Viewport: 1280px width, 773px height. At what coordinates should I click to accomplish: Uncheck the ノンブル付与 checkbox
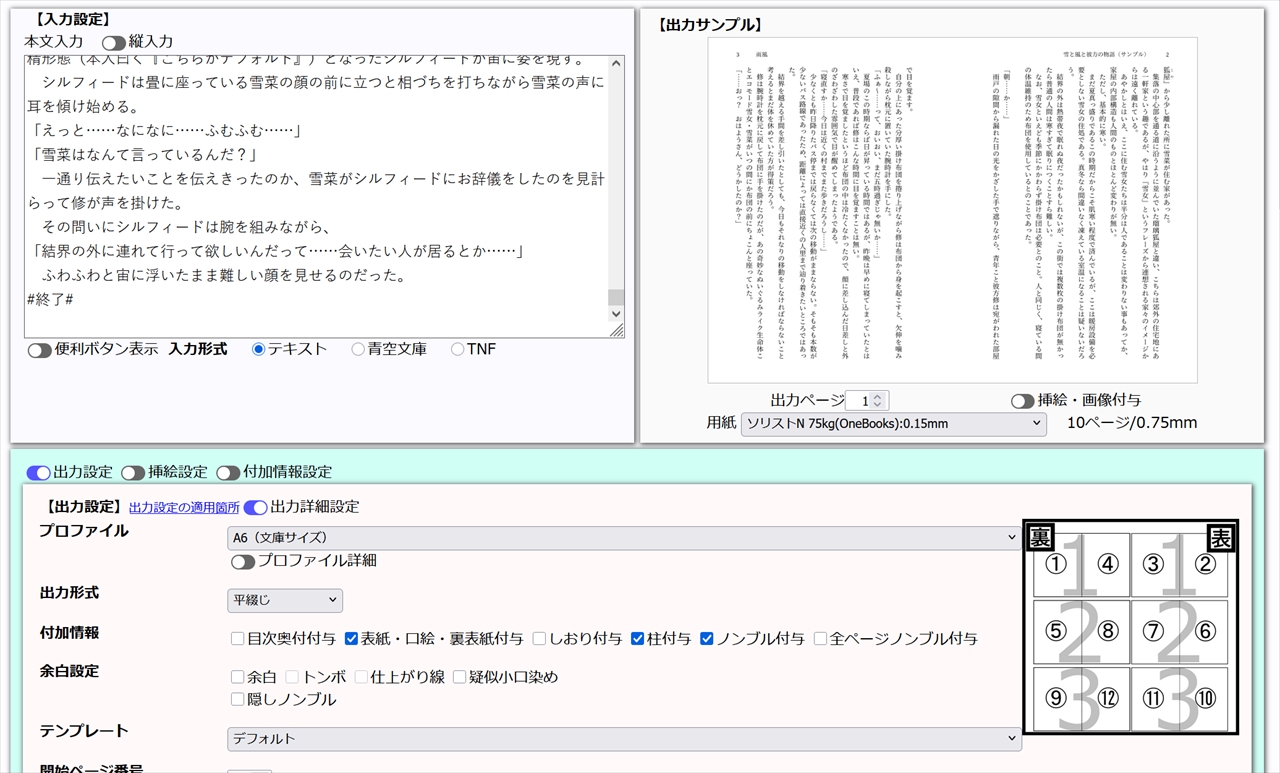tap(707, 639)
